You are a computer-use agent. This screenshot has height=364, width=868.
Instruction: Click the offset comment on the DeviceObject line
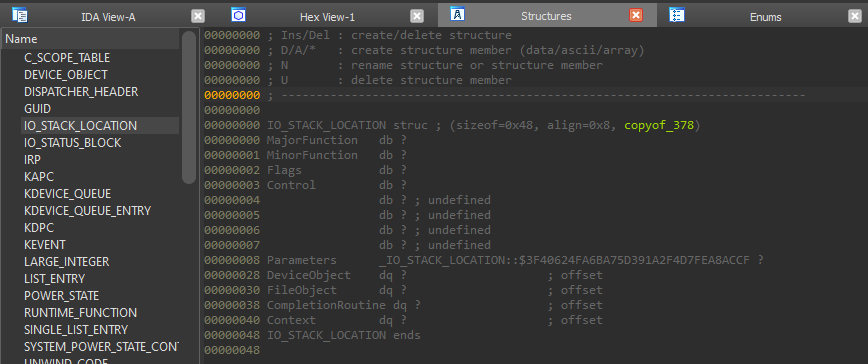click(575, 275)
